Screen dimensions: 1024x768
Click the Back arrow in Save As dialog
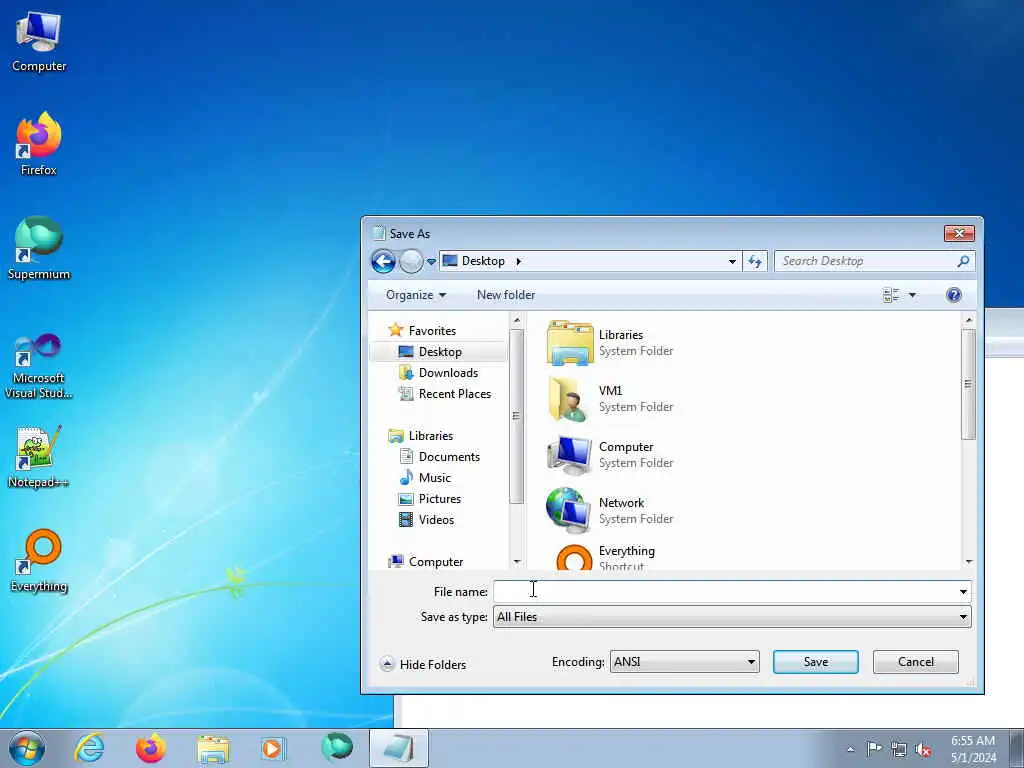click(383, 261)
